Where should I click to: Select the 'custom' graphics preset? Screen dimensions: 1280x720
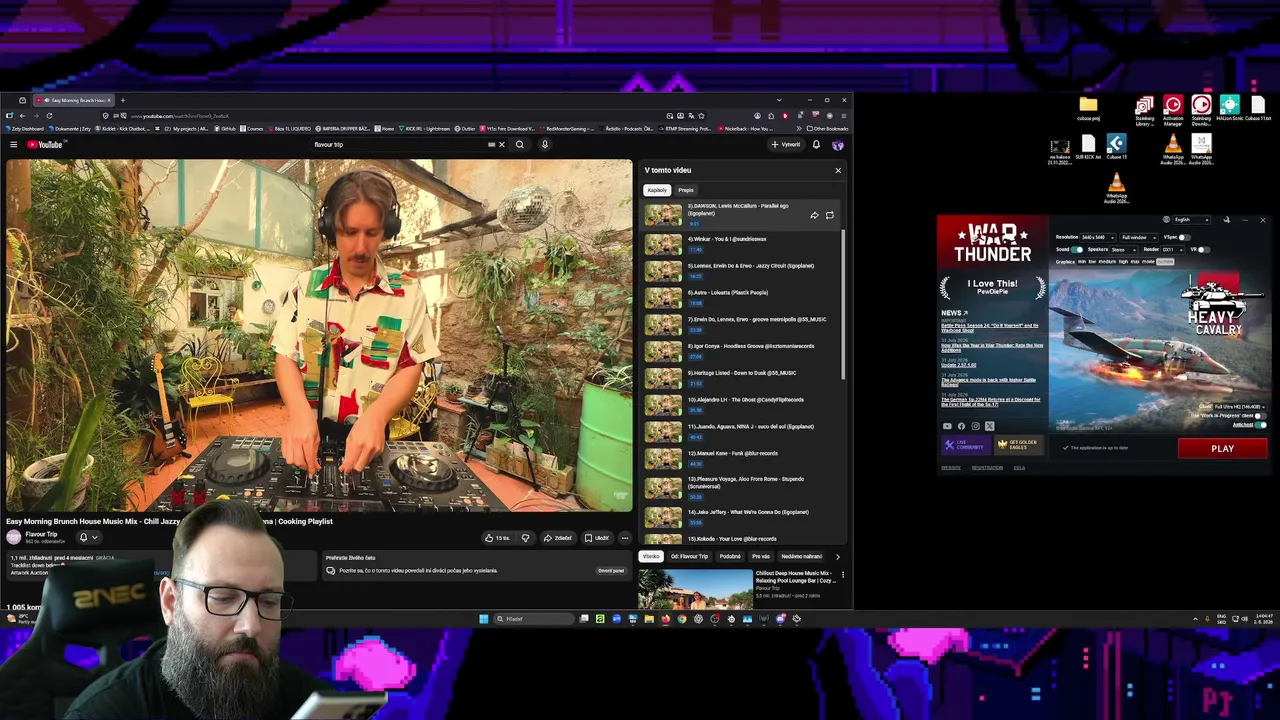[1164, 262]
